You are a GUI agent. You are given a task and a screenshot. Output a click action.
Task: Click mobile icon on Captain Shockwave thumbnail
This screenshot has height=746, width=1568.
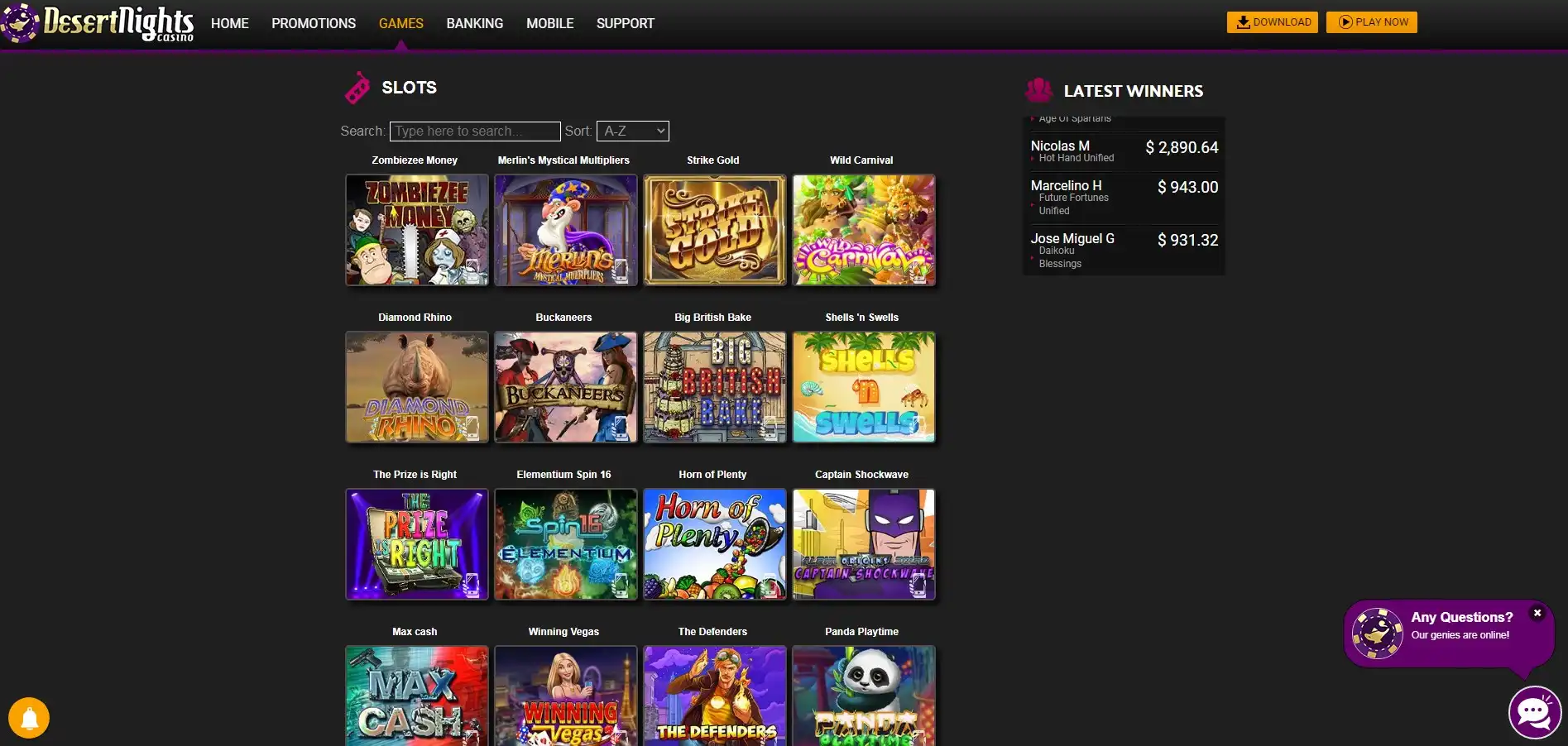pos(918,584)
